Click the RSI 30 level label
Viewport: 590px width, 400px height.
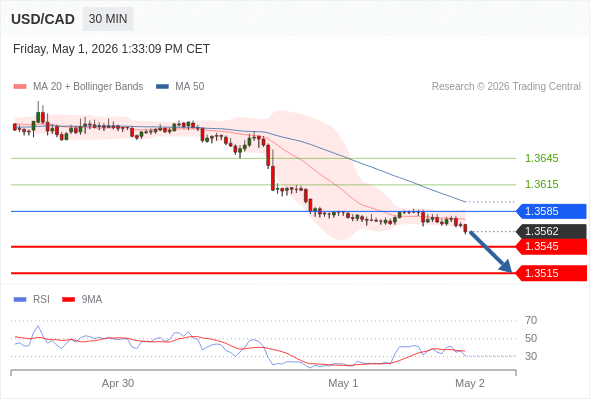tap(531, 356)
